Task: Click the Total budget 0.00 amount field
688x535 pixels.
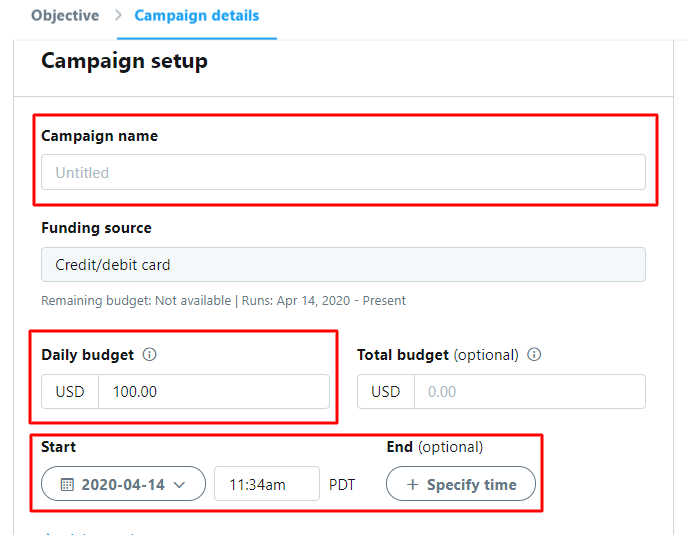Action: [530, 391]
